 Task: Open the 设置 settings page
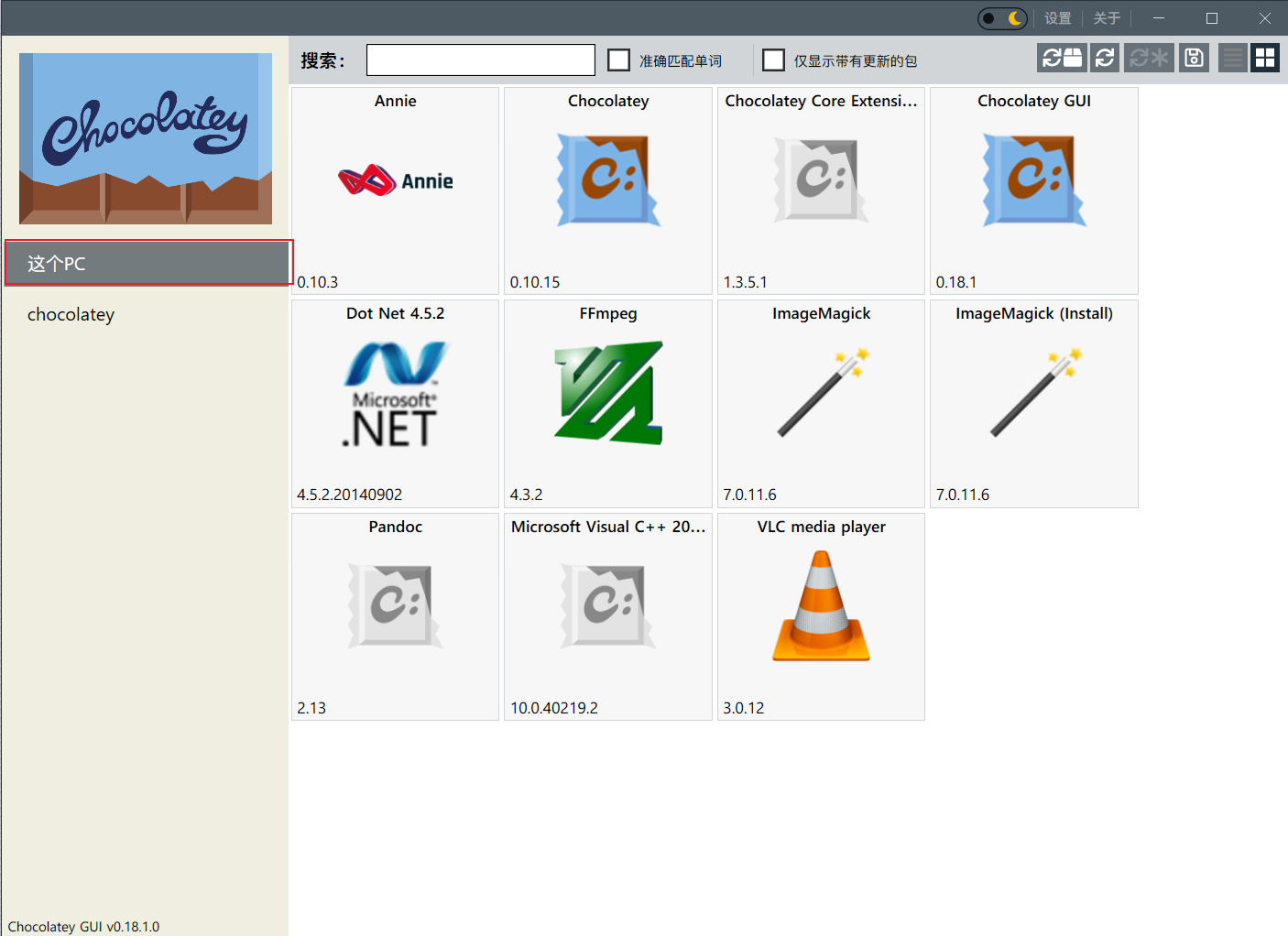click(x=1058, y=18)
